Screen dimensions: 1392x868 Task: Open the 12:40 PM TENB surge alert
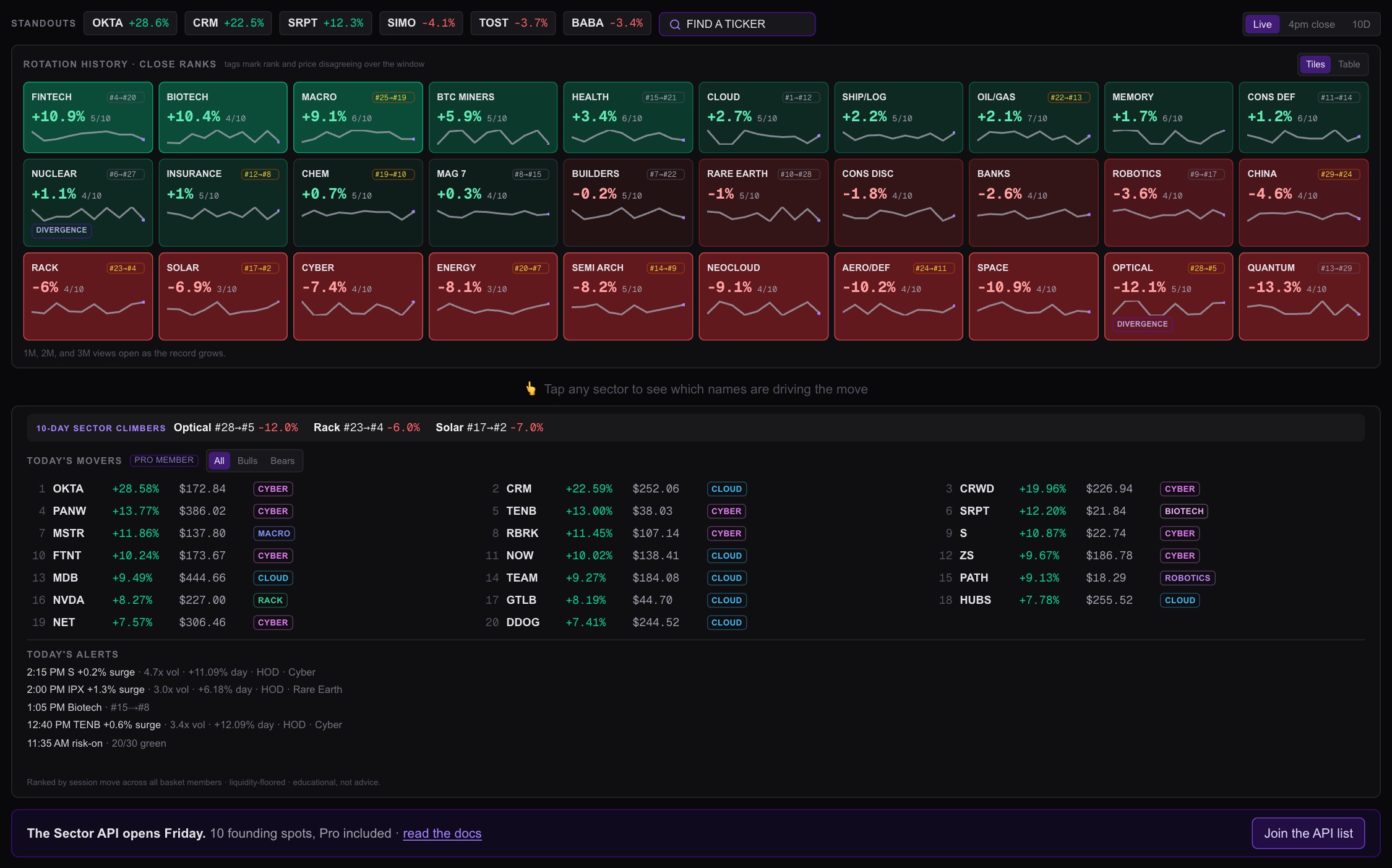tap(184, 724)
